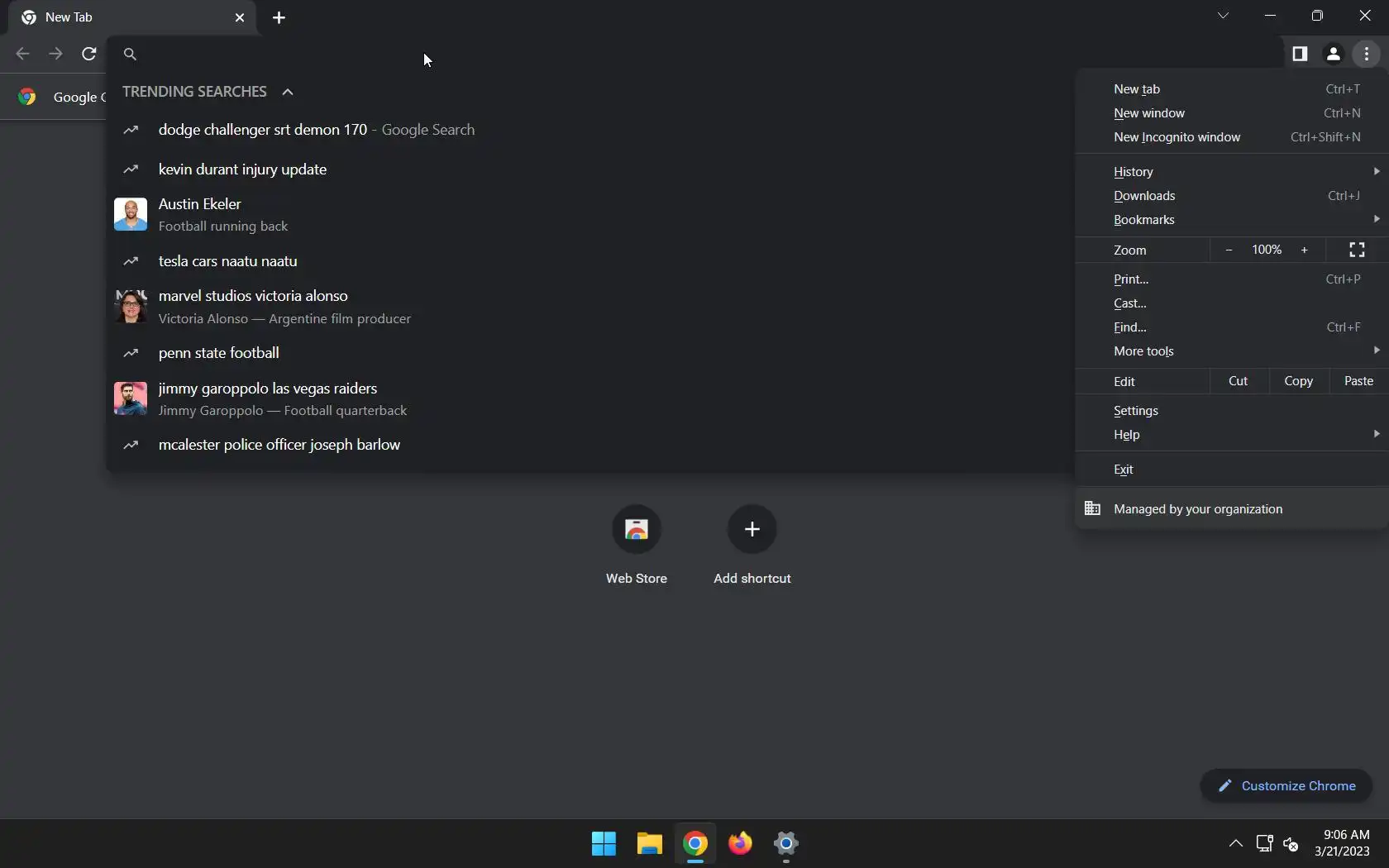Select dodge challenger srt demon 170 suggestion
The height and width of the screenshot is (868, 1389).
pos(590,130)
